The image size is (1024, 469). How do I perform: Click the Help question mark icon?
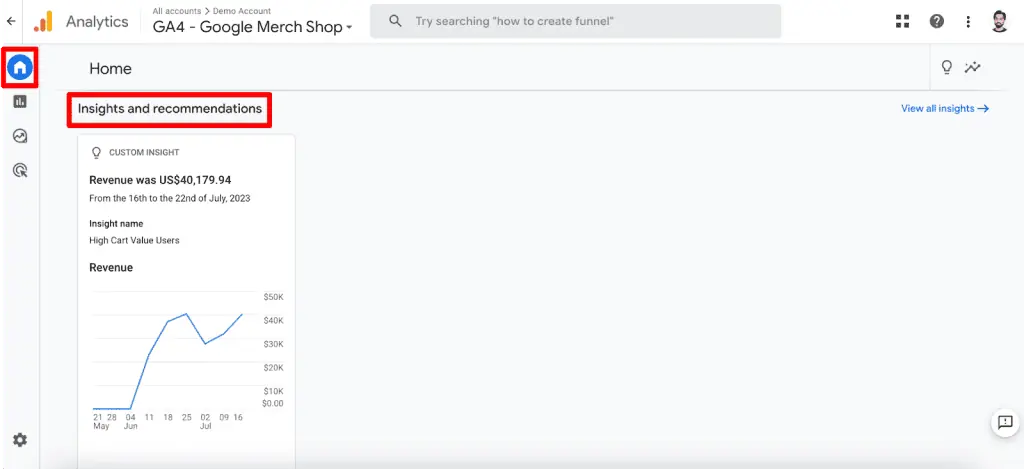(937, 21)
